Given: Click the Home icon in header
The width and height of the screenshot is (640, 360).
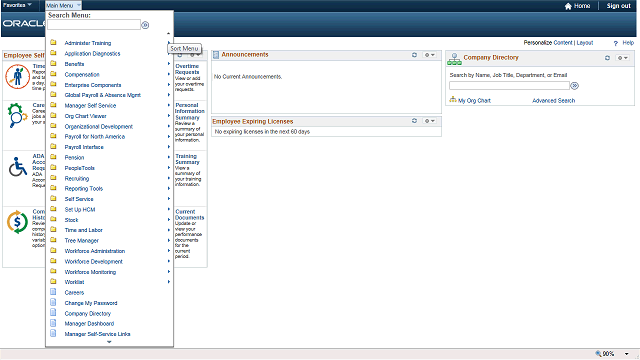Looking at the screenshot, I should 568,6.
